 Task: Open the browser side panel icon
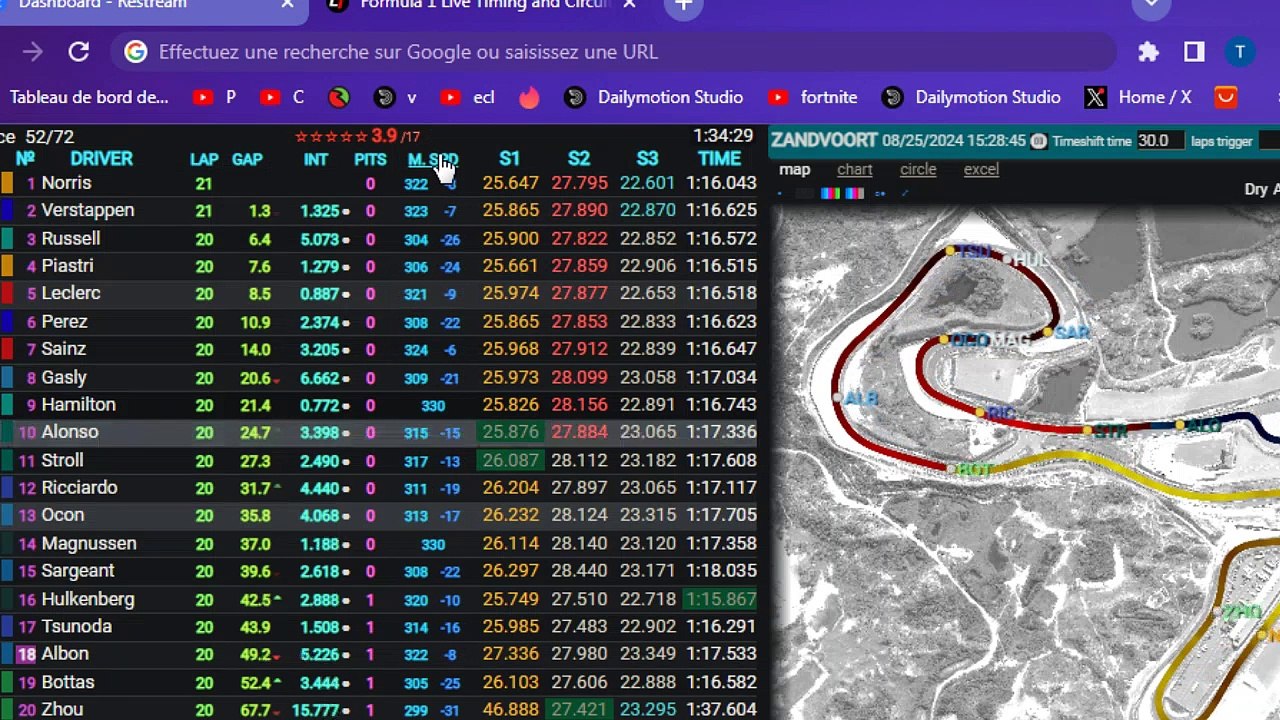coord(1194,52)
